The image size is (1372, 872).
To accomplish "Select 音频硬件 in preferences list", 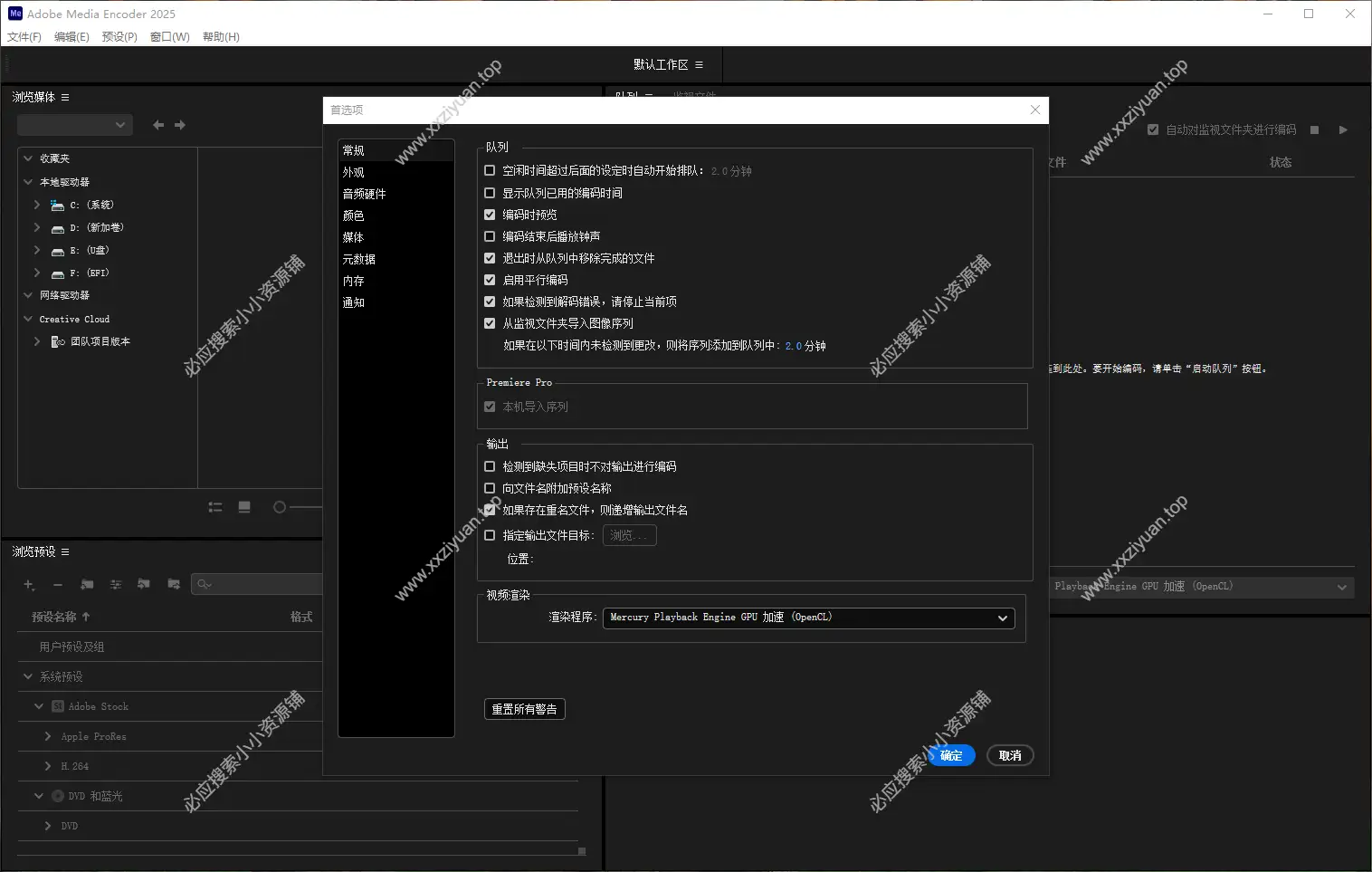I will coord(364,194).
